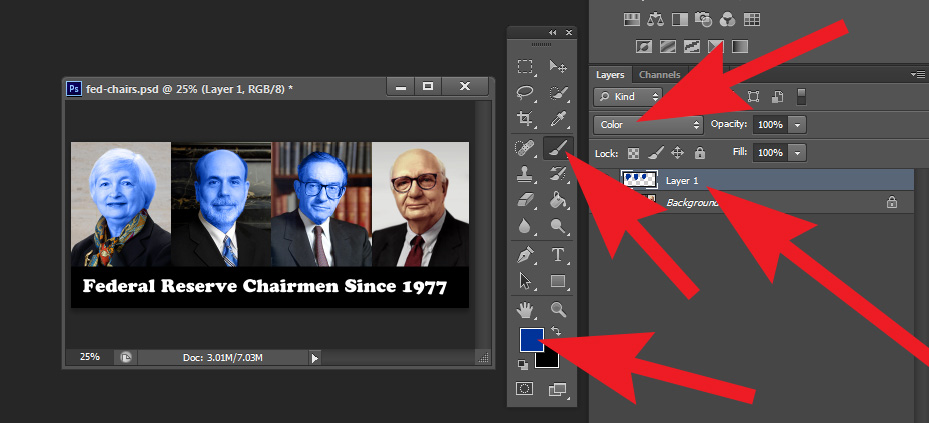The width and height of the screenshot is (929, 423).
Task: Select the History Brush tool
Action: [558, 174]
